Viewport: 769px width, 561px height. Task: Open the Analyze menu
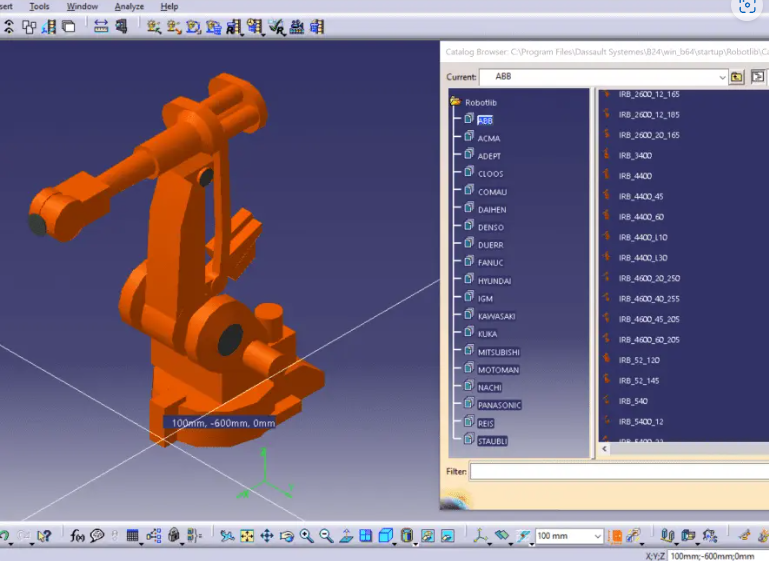coord(129,6)
